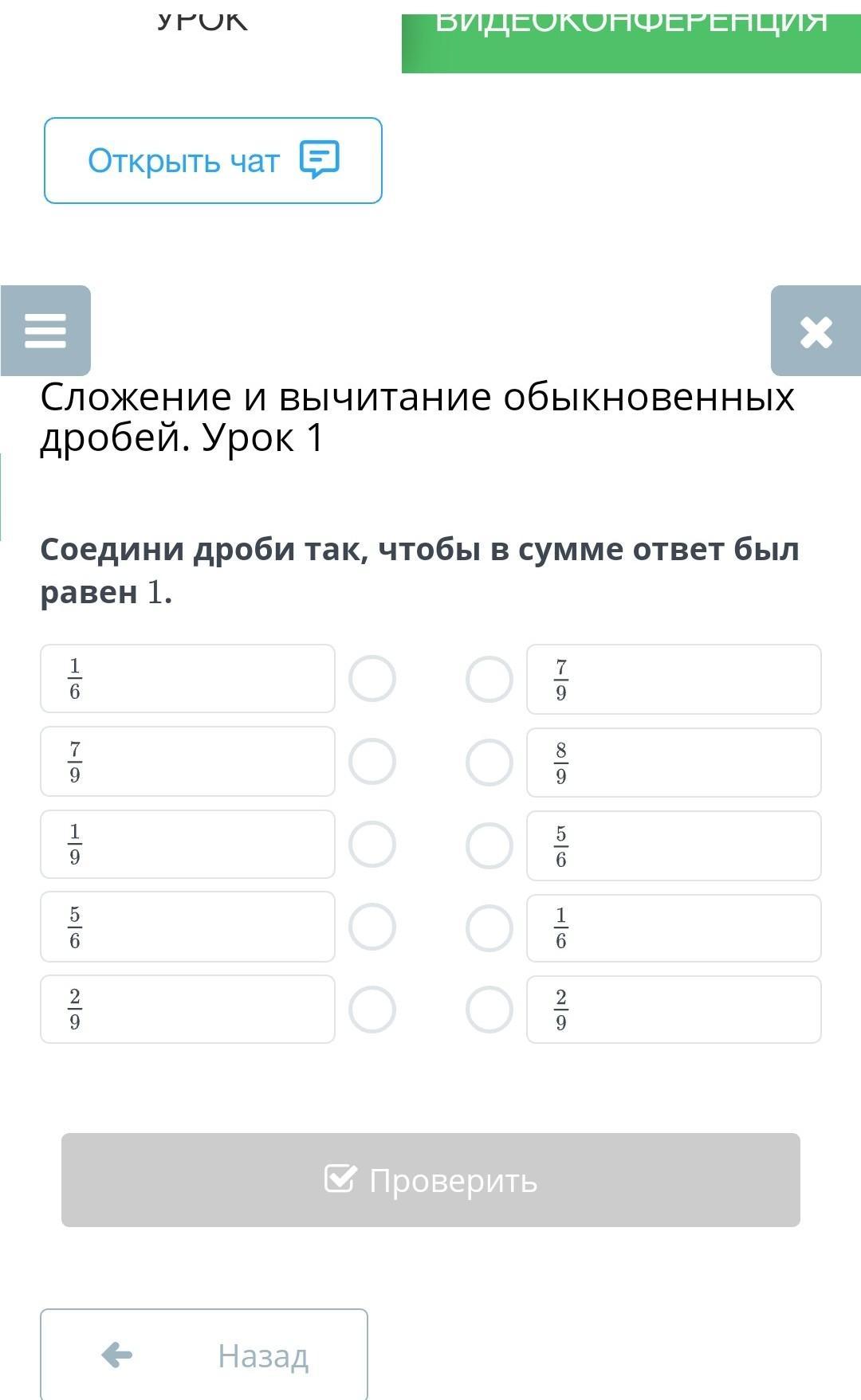This screenshot has width=861, height=1400.
Task: Select radio circle beside right 8/9
Action: [489, 763]
